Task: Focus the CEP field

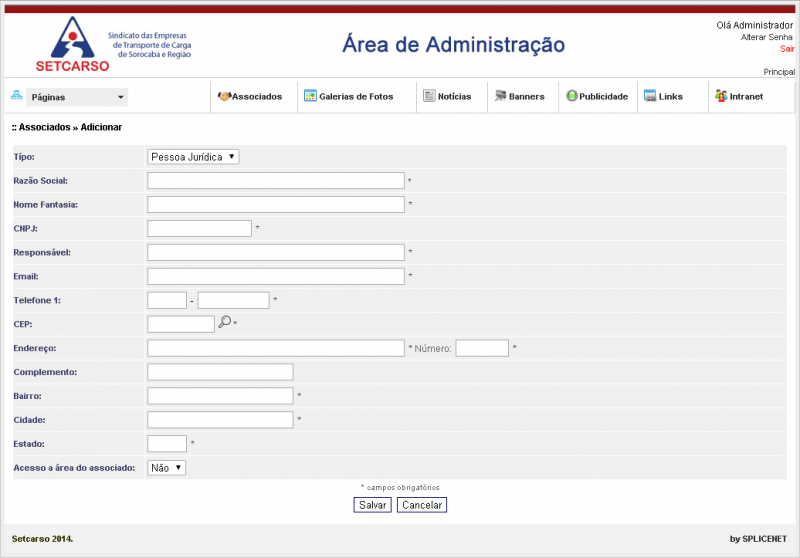Action: [x=181, y=324]
